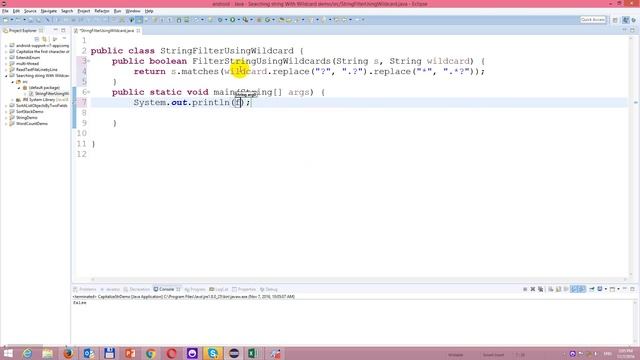Open the File menu

5,11
